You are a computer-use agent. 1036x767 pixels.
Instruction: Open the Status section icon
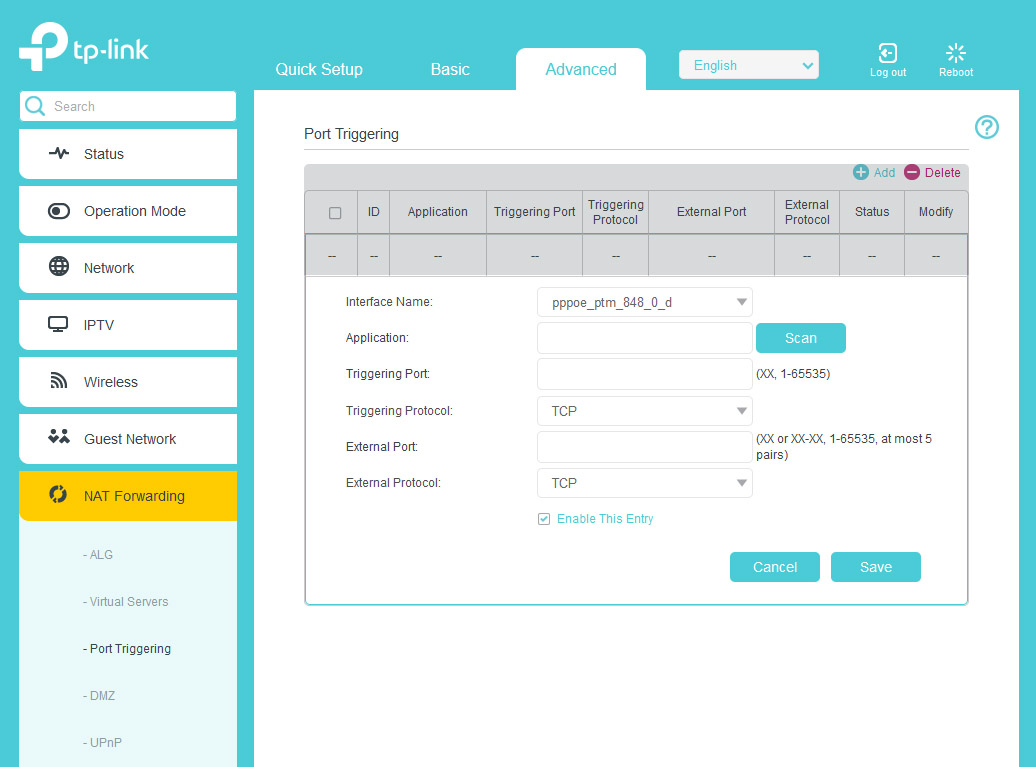click(x=59, y=154)
